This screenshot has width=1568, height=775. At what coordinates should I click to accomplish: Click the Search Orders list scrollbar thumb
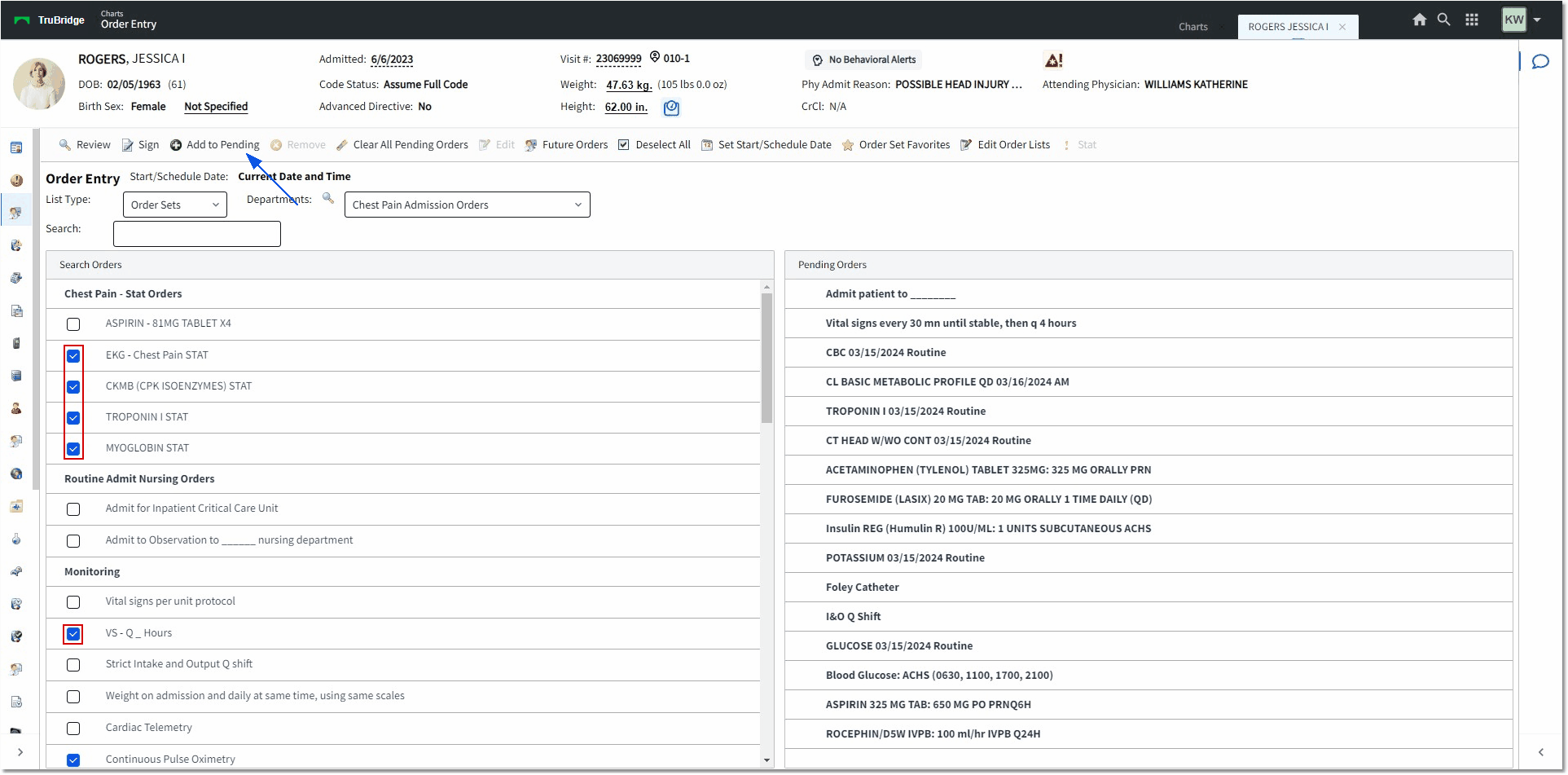(x=766, y=359)
